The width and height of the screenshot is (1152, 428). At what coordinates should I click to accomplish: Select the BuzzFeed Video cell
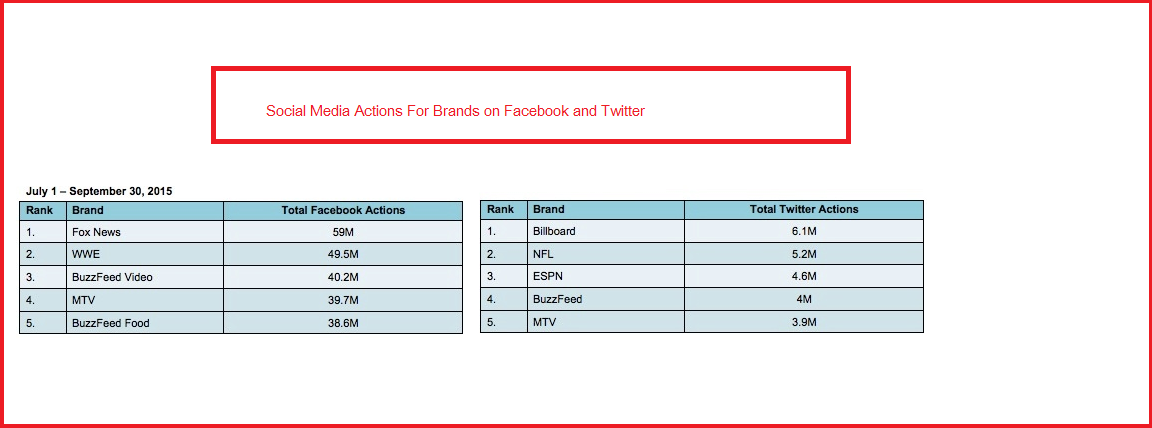(x=112, y=277)
